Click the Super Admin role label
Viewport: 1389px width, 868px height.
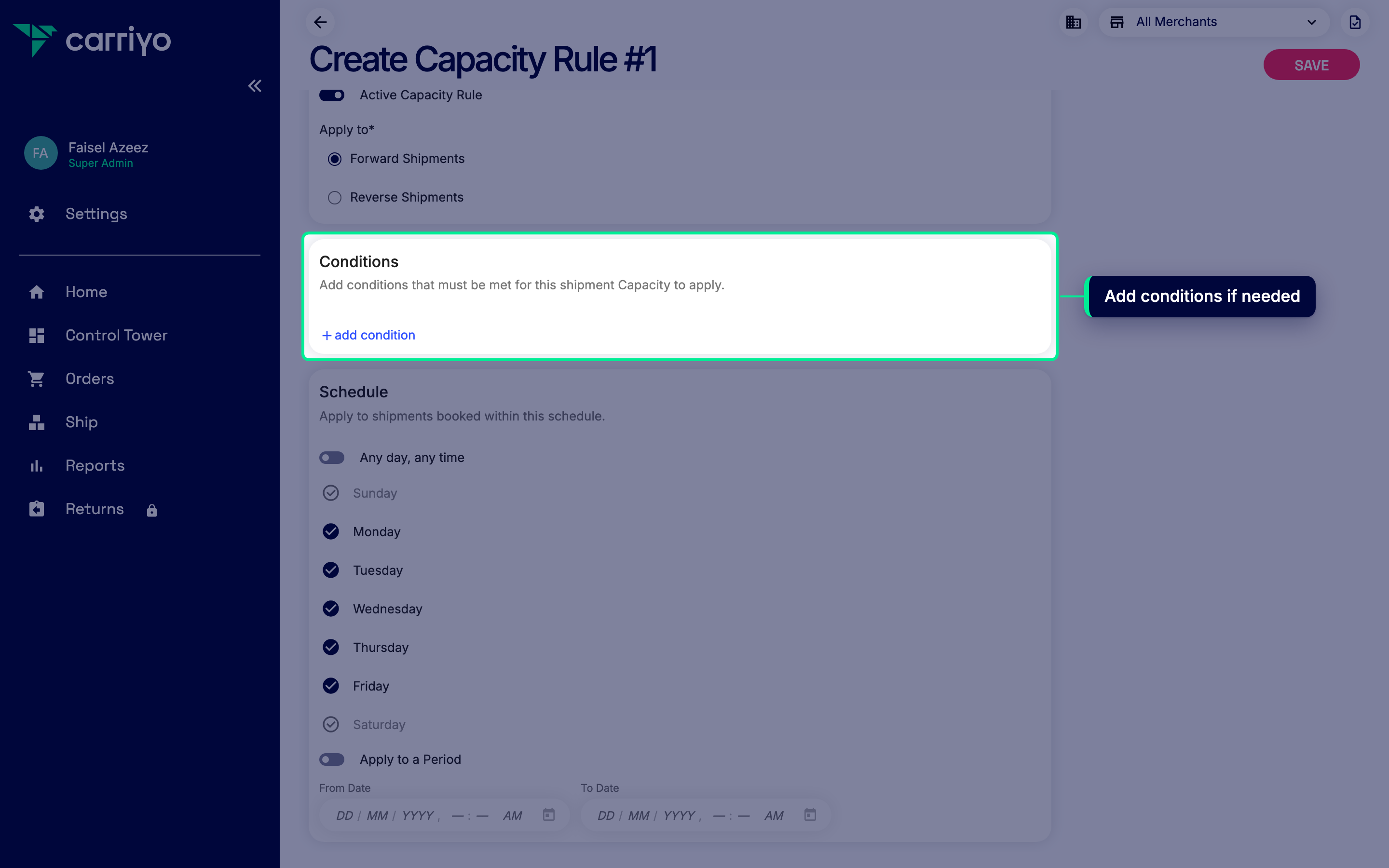tap(100, 163)
